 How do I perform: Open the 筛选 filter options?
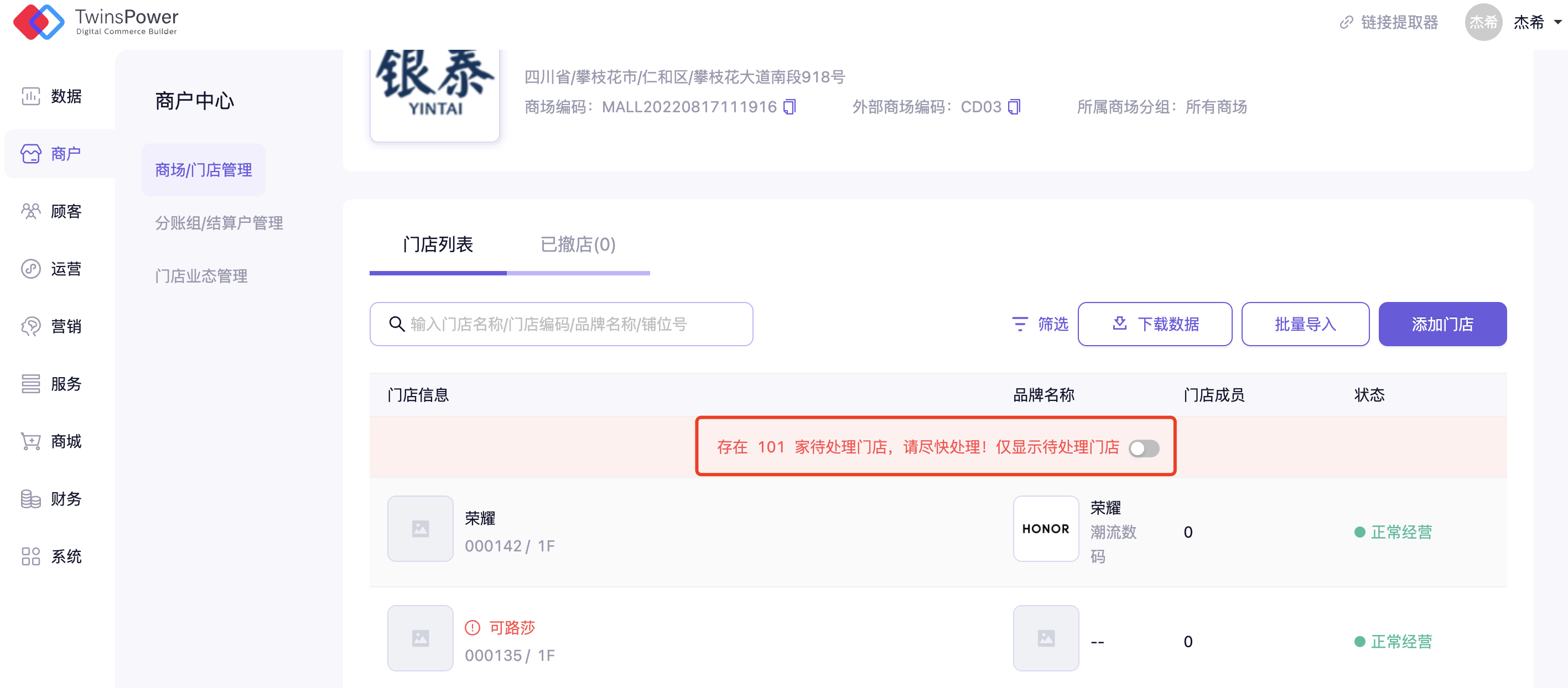[x=1040, y=324]
